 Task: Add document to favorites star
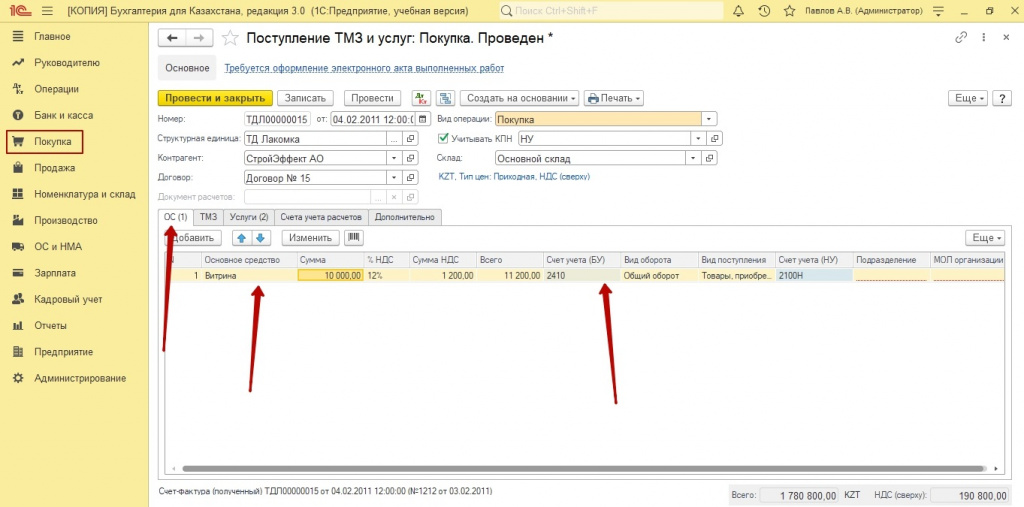click(x=230, y=38)
